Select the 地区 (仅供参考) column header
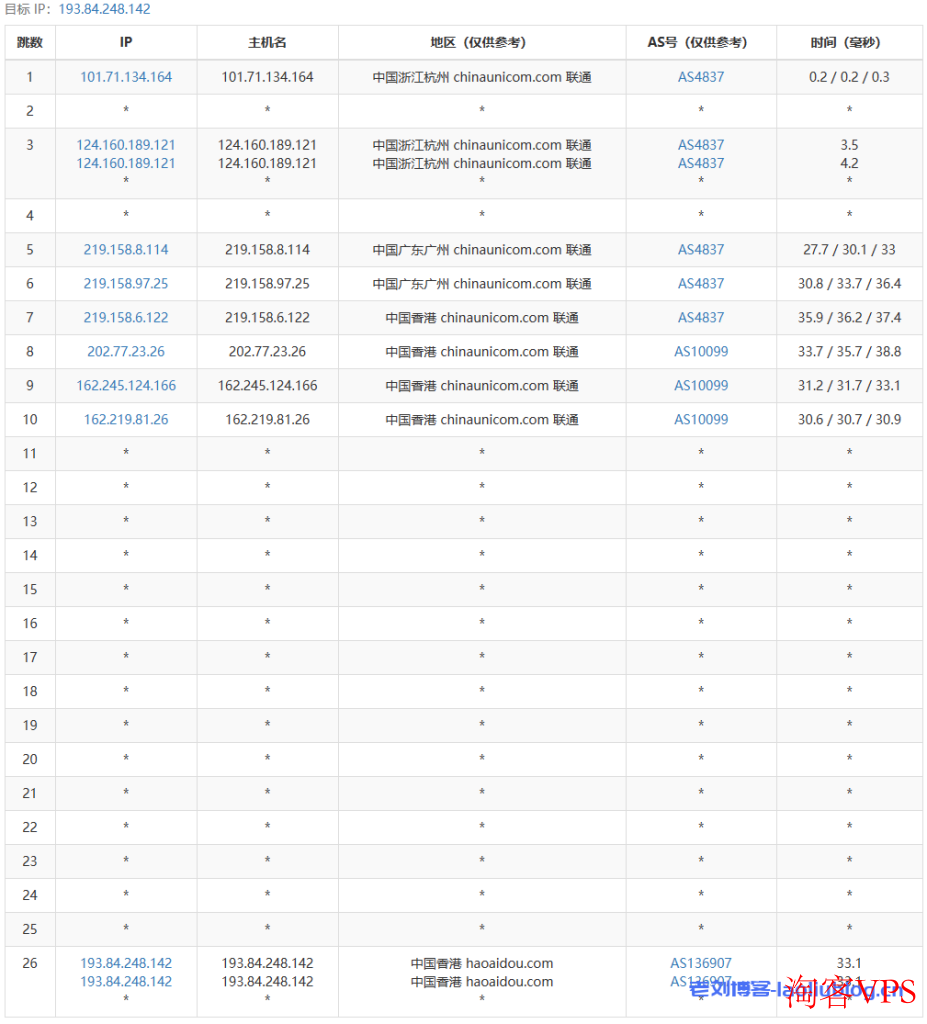Image resolution: width=927 pixels, height=1024 pixels. 482,42
